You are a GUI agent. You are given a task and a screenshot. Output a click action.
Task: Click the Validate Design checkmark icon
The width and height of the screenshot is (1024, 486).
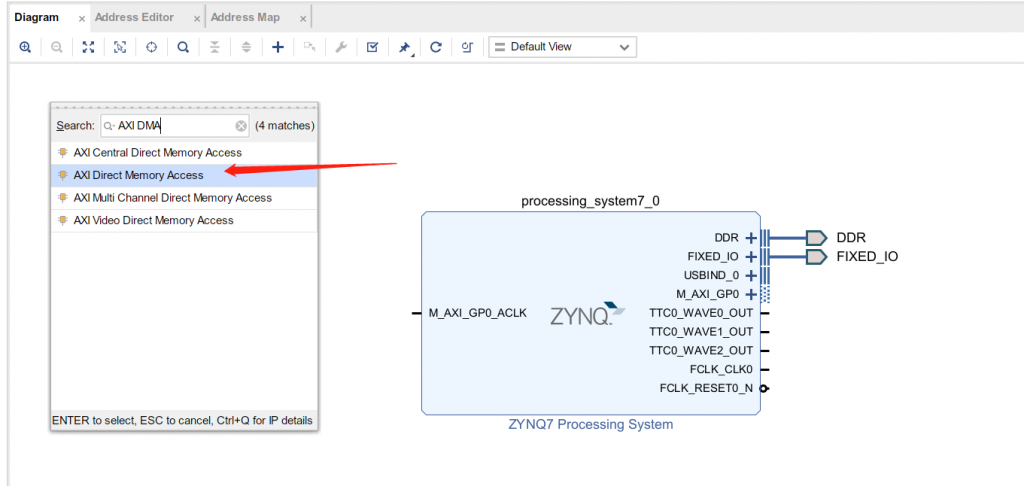[x=372, y=47]
